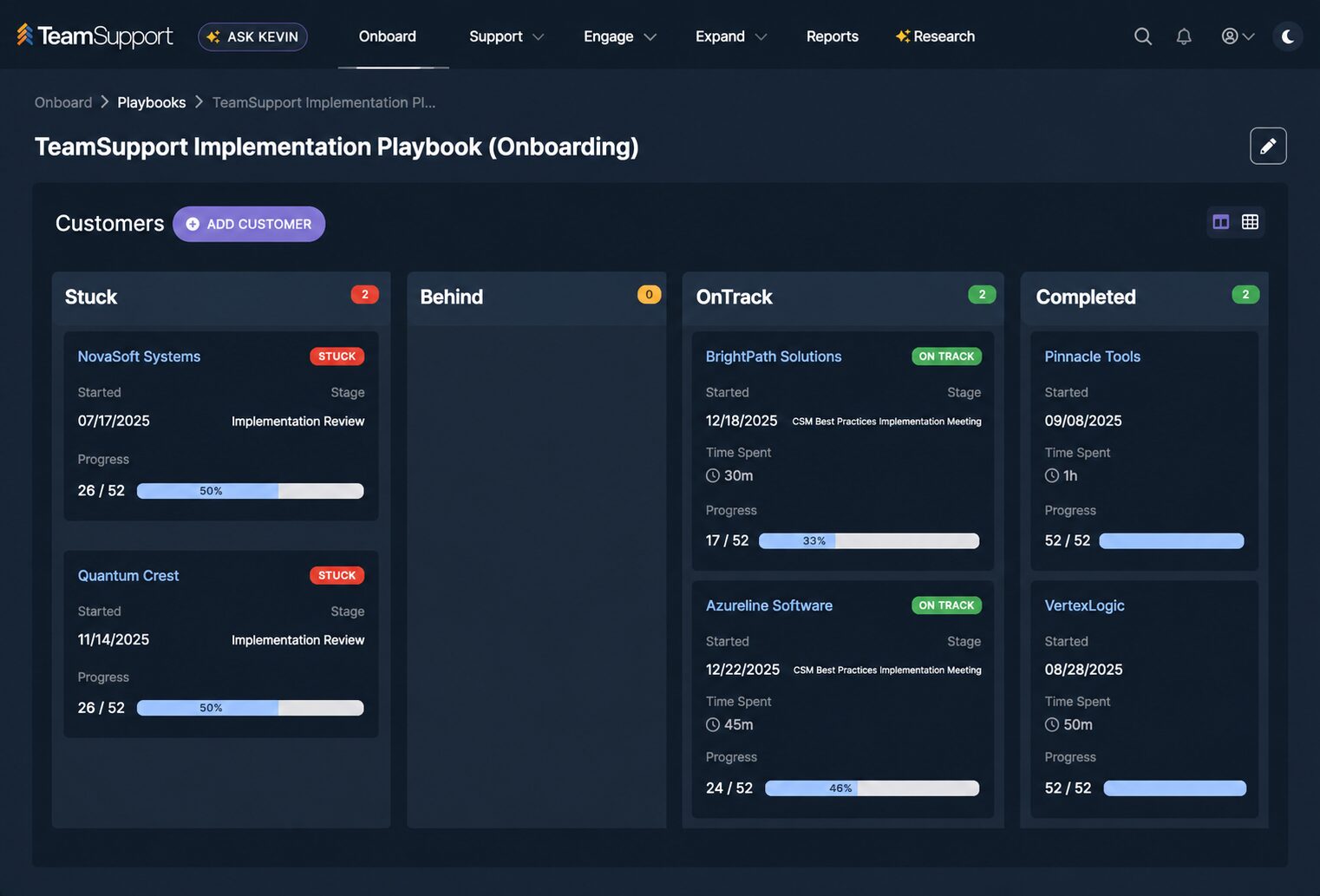Click clock icon beside 1h

[x=1052, y=475]
